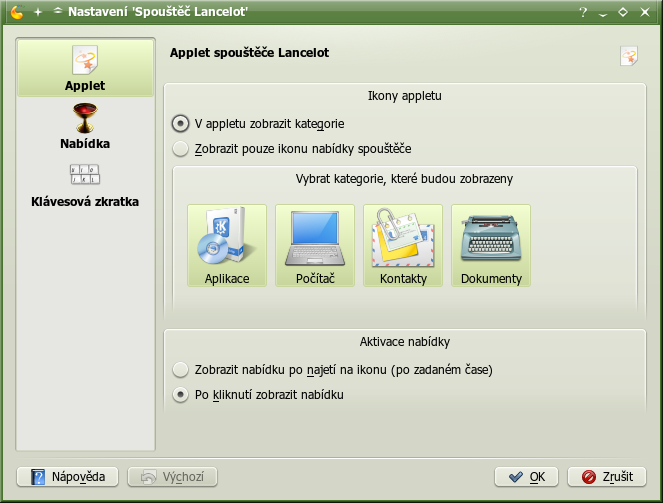The width and height of the screenshot is (663, 503).
Task: Click the Lancelot applet icon in header
Action: 629,56
